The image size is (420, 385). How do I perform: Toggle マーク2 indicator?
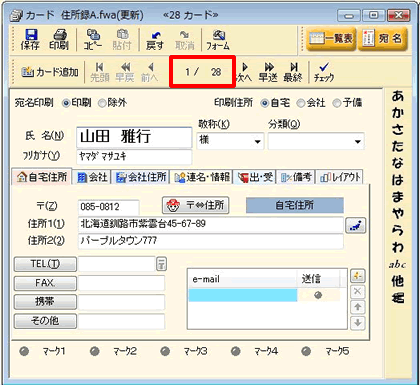coord(95,351)
